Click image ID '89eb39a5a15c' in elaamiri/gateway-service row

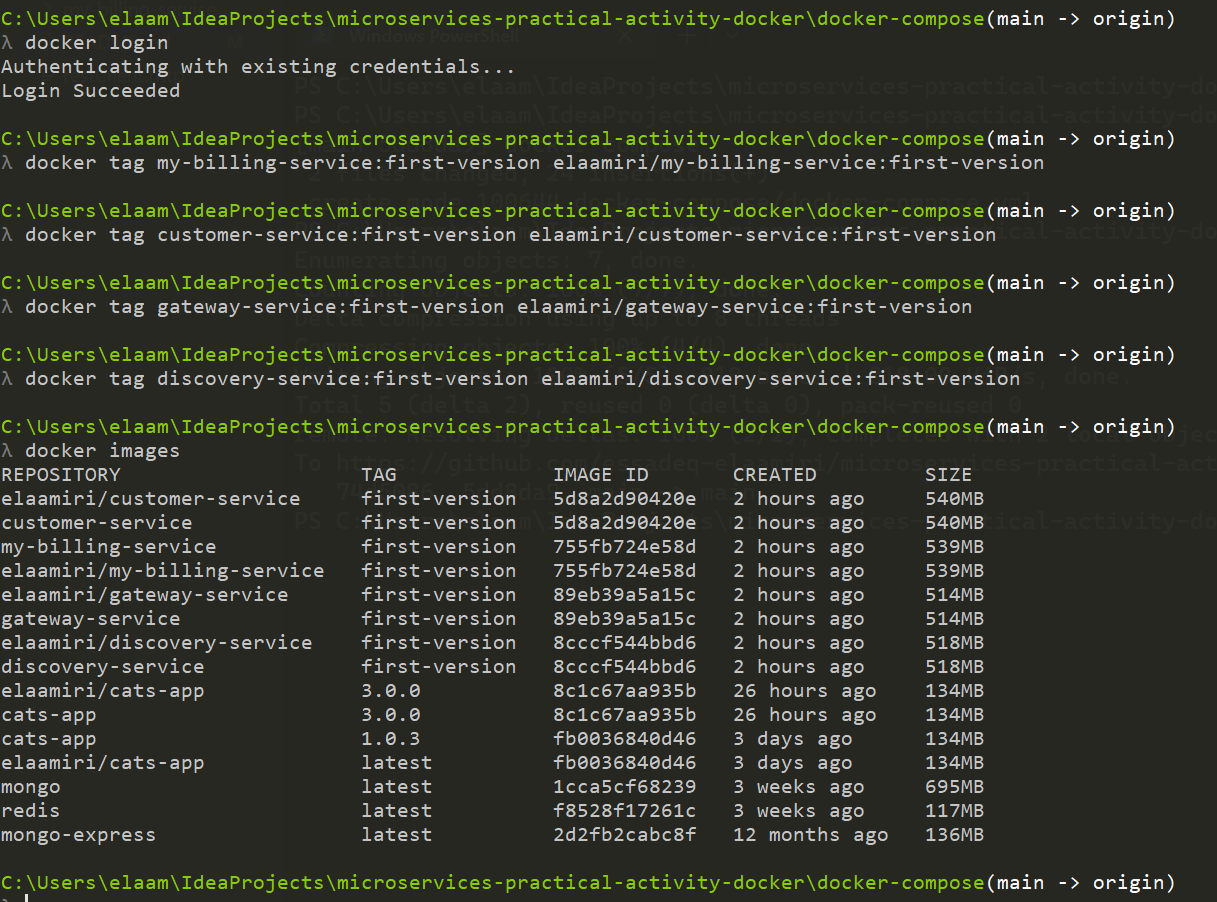[x=625, y=595]
